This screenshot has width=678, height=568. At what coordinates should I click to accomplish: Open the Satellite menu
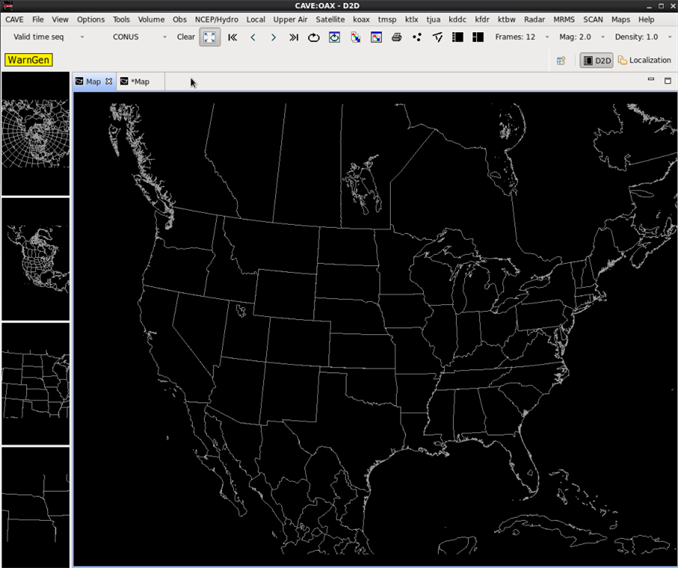pyautogui.click(x=330, y=19)
